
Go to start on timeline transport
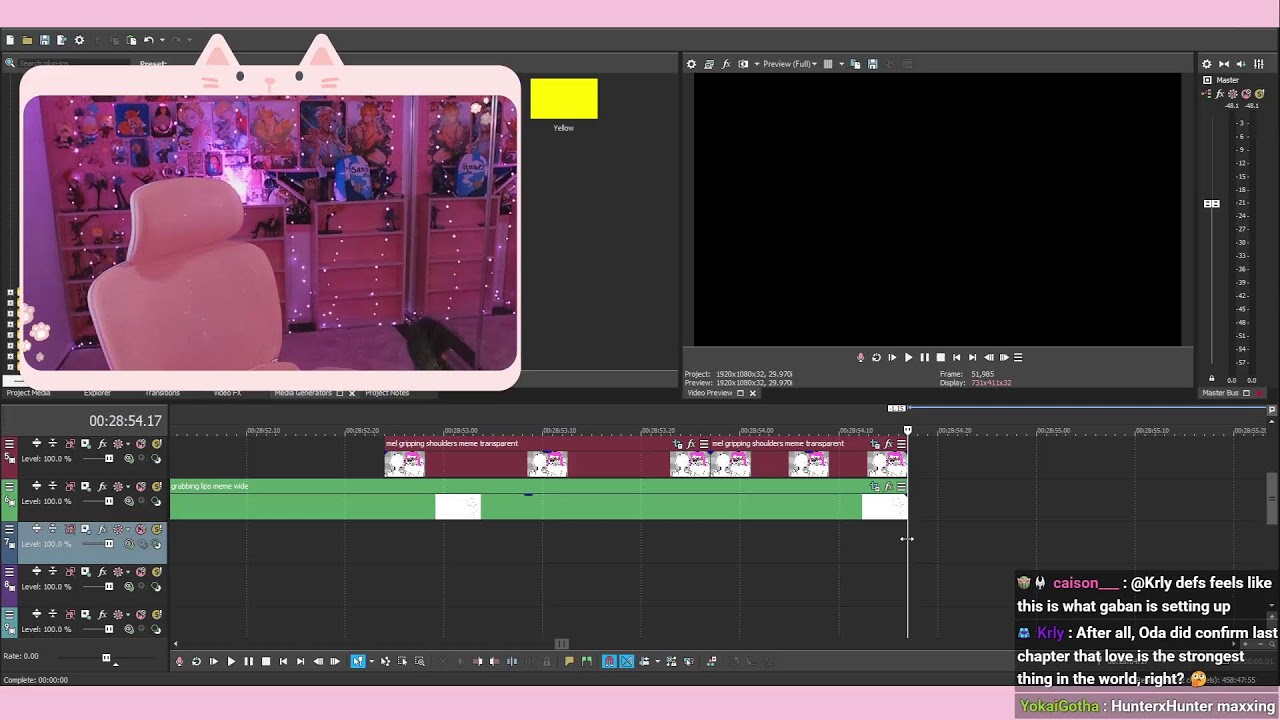click(x=283, y=661)
